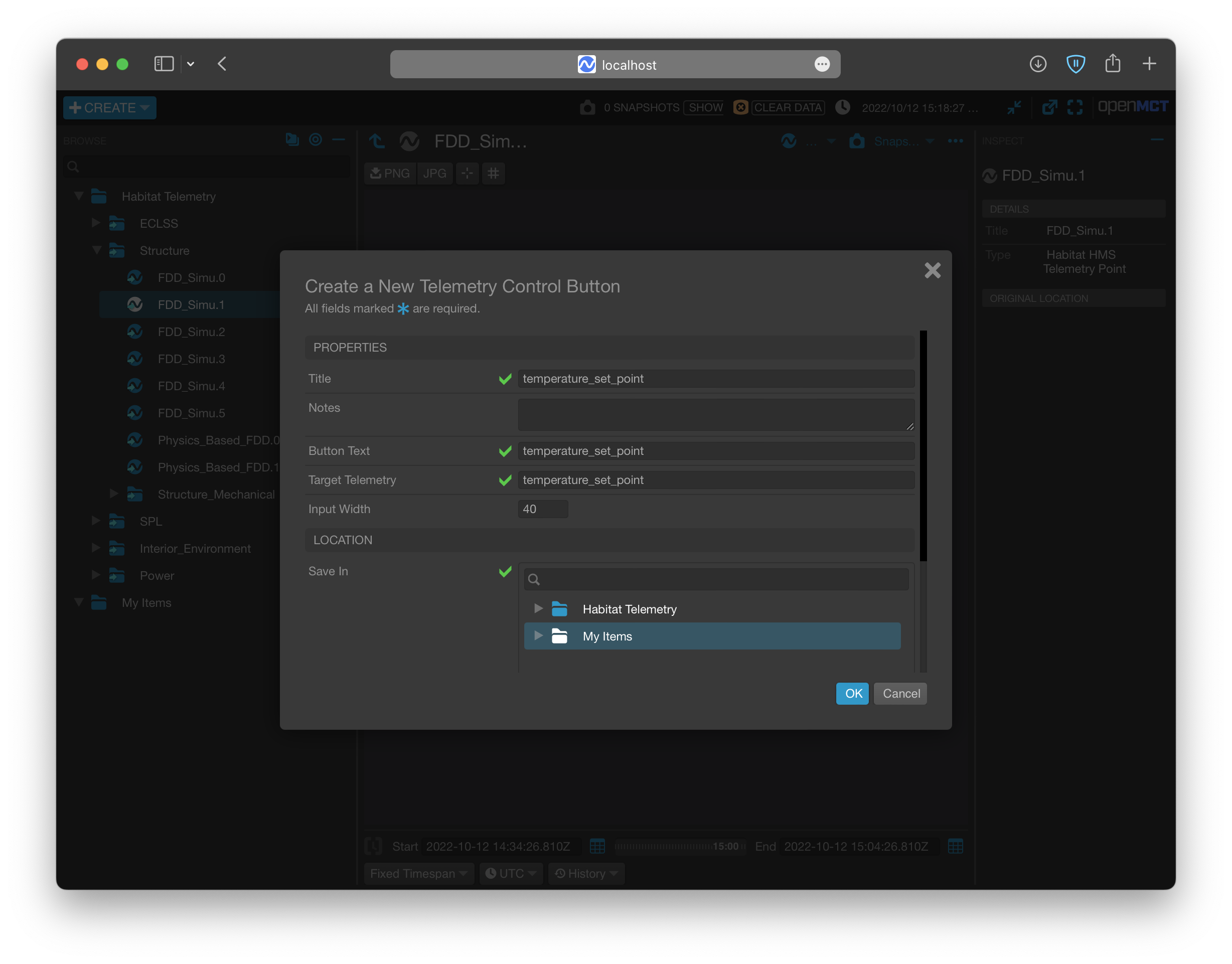Click the dialog's vertical scrollbar
Viewport: 1232px width, 964px height.
click(923, 446)
